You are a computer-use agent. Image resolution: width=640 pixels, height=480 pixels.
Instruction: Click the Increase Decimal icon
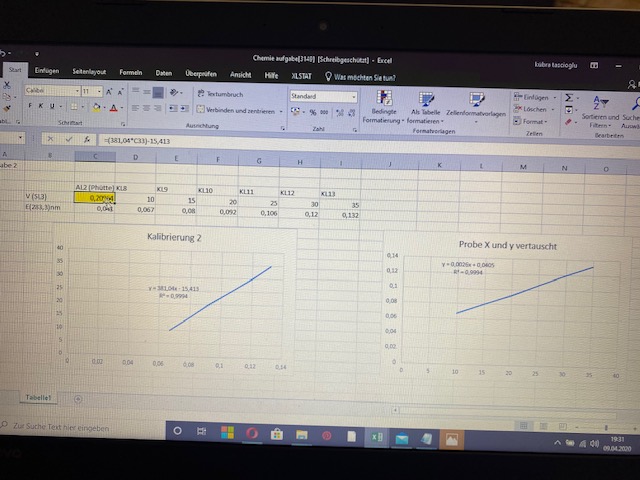pos(340,113)
